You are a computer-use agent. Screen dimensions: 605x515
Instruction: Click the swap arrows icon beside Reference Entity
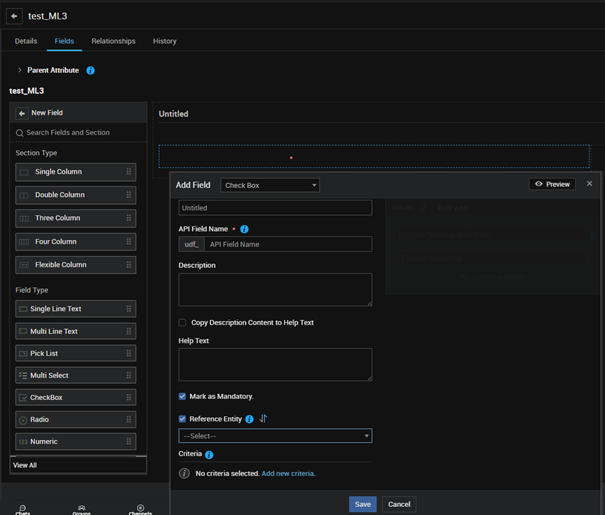point(263,419)
